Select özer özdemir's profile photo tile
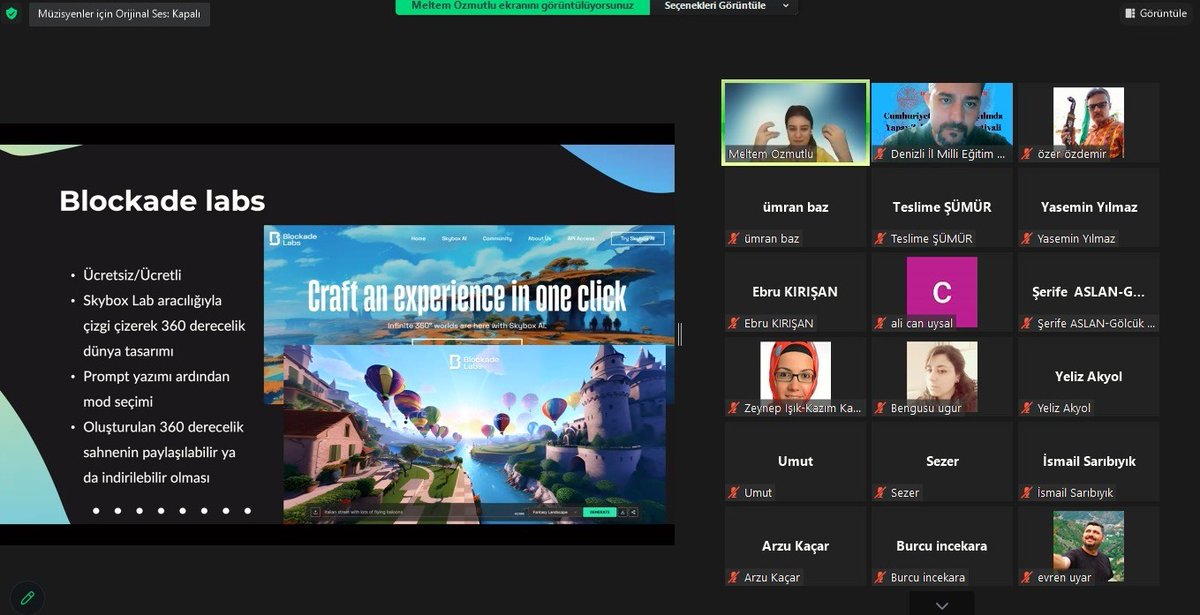The height and width of the screenshot is (615, 1200). pos(1088,122)
